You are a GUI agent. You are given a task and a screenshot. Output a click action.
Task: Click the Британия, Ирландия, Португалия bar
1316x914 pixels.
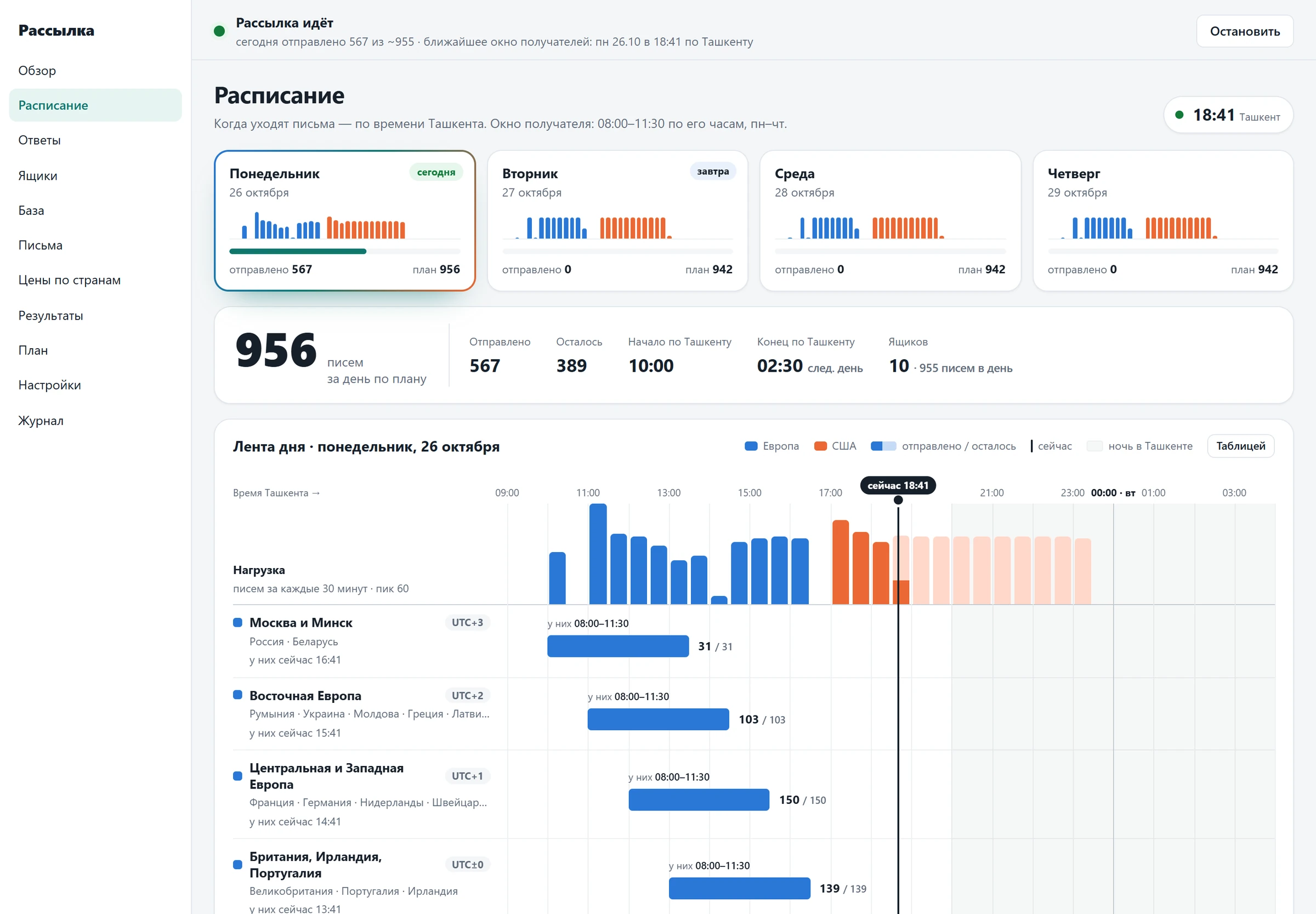pos(739,889)
